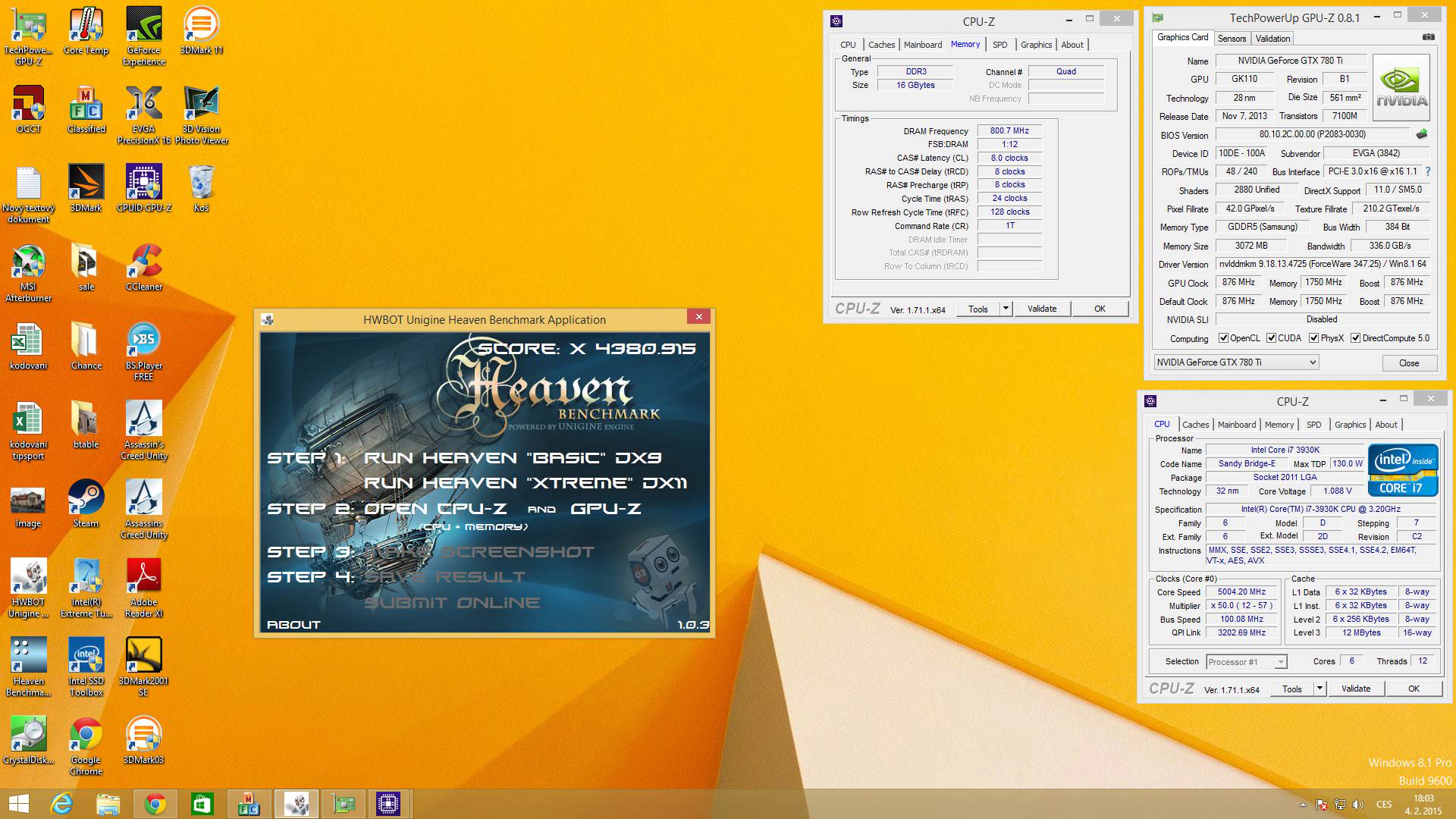
Task: Open Core Temp desktop icon
Action: click(86, 30)
